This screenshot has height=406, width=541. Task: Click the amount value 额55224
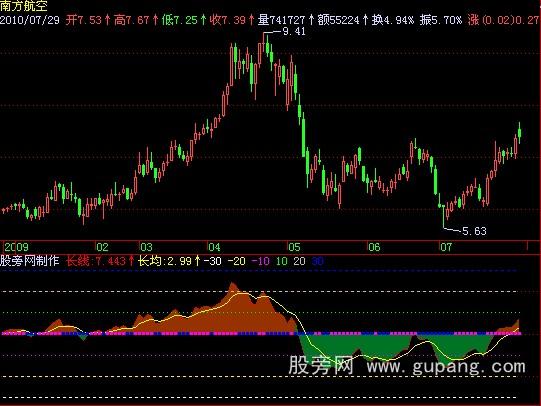point(338,20)
